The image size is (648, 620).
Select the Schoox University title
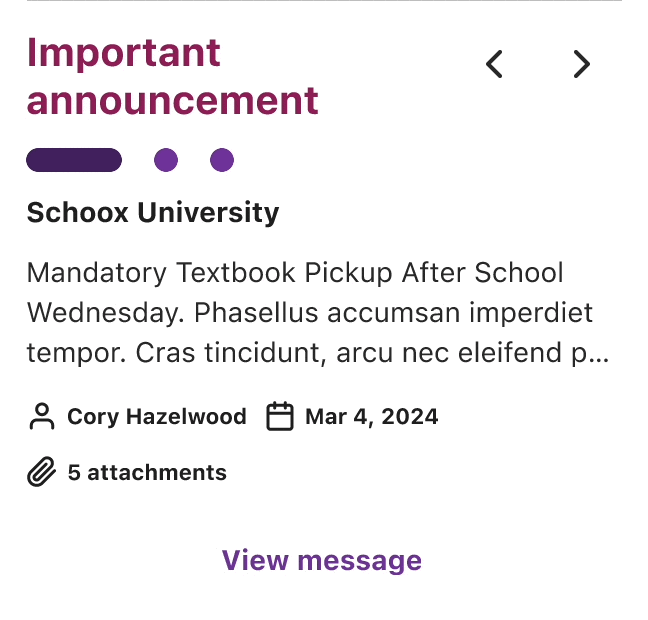pyautogui.click(x=153, y=213)
